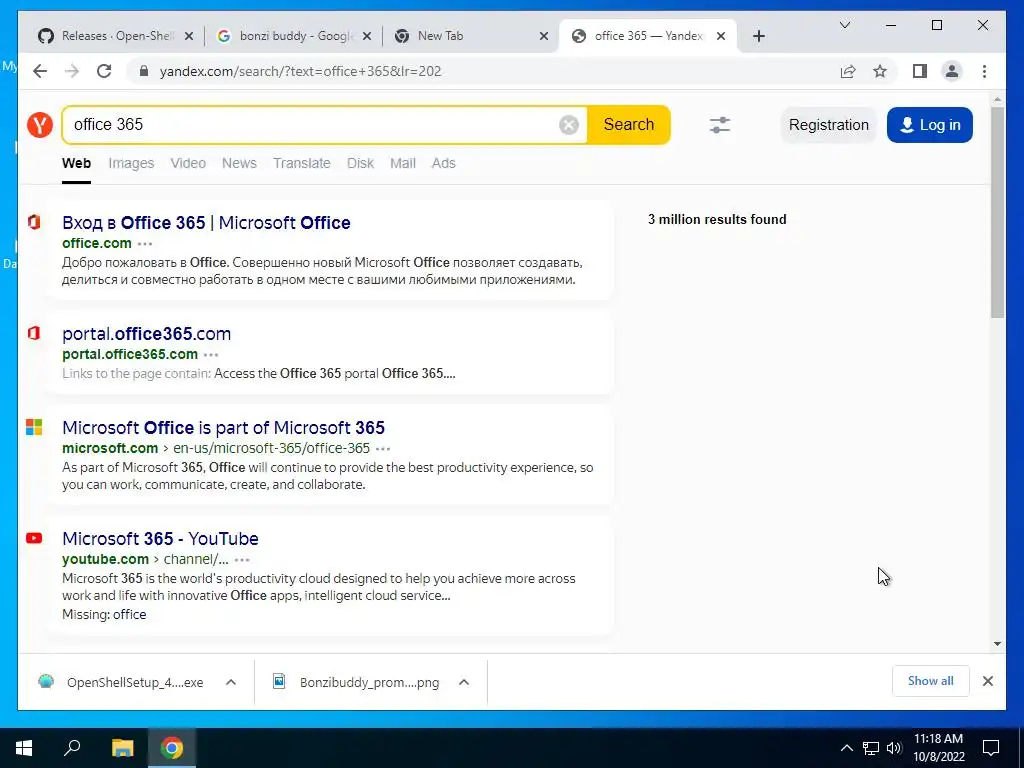The image size is (1024, 768).
Task: Open the notification center icon
Action: [991, 748]
